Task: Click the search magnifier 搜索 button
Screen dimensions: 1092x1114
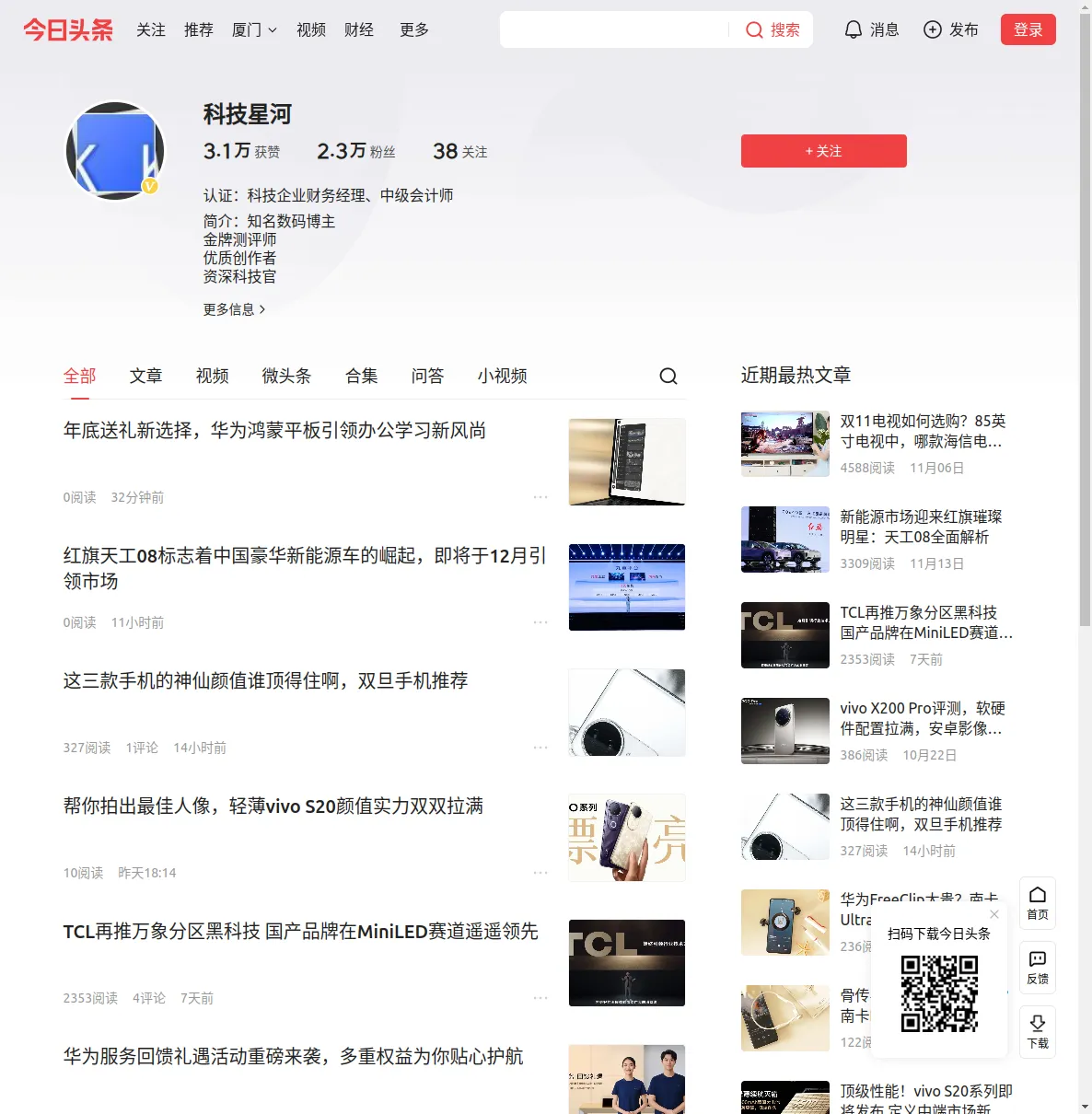Action: 773,29
